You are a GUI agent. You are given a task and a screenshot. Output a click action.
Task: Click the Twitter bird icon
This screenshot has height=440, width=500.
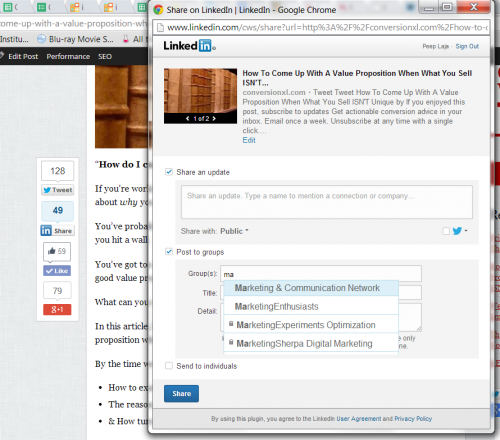pyautogui.click(x=457, y=231)
